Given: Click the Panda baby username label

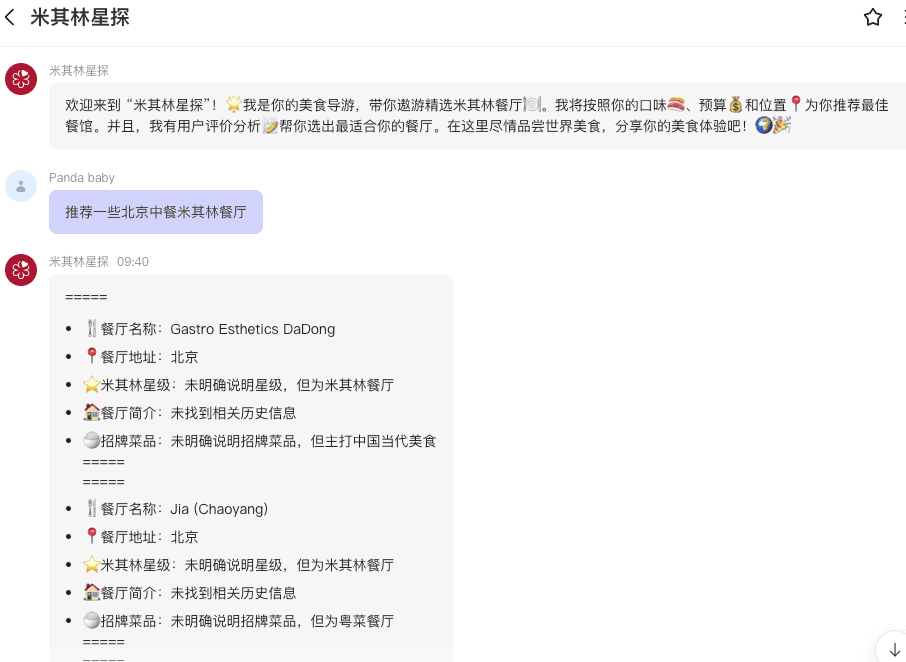Looking at the screenshot, I should 82,178.
